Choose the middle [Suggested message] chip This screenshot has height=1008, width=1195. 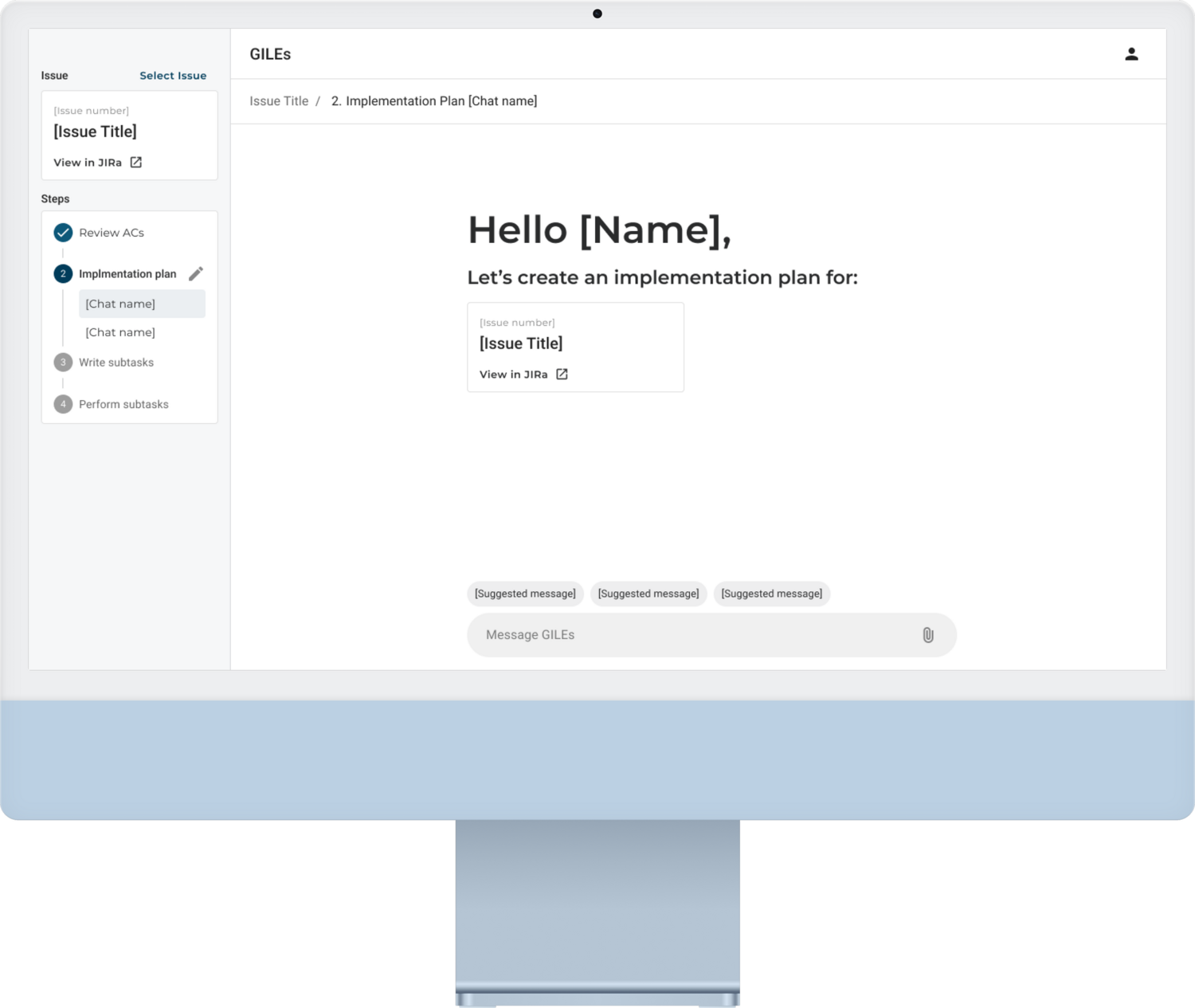tap(648, 594)
